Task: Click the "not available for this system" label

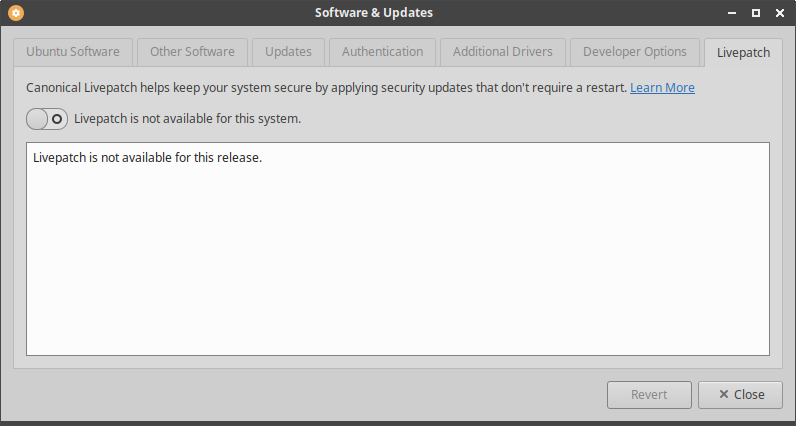Action: (x=187, y=119)
